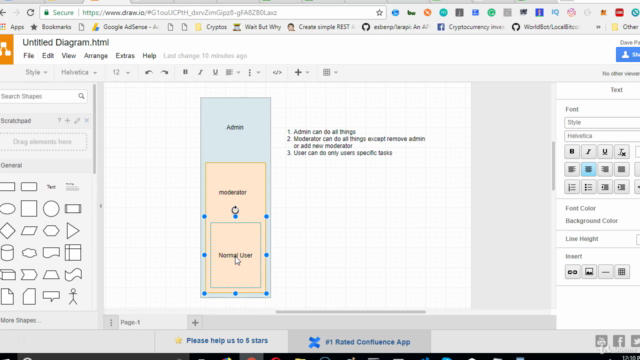Image resolution: width=640 pixels, height=360 pixels.
Task: Toggle bold in the top toolbar
Action: (x=185, y=72)
